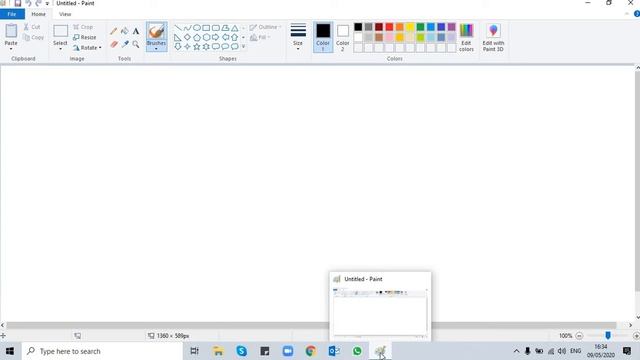Viewport: 640px width, 360px height.
Task: Click the Type here to search box
Action: click(x=103, y=351)
